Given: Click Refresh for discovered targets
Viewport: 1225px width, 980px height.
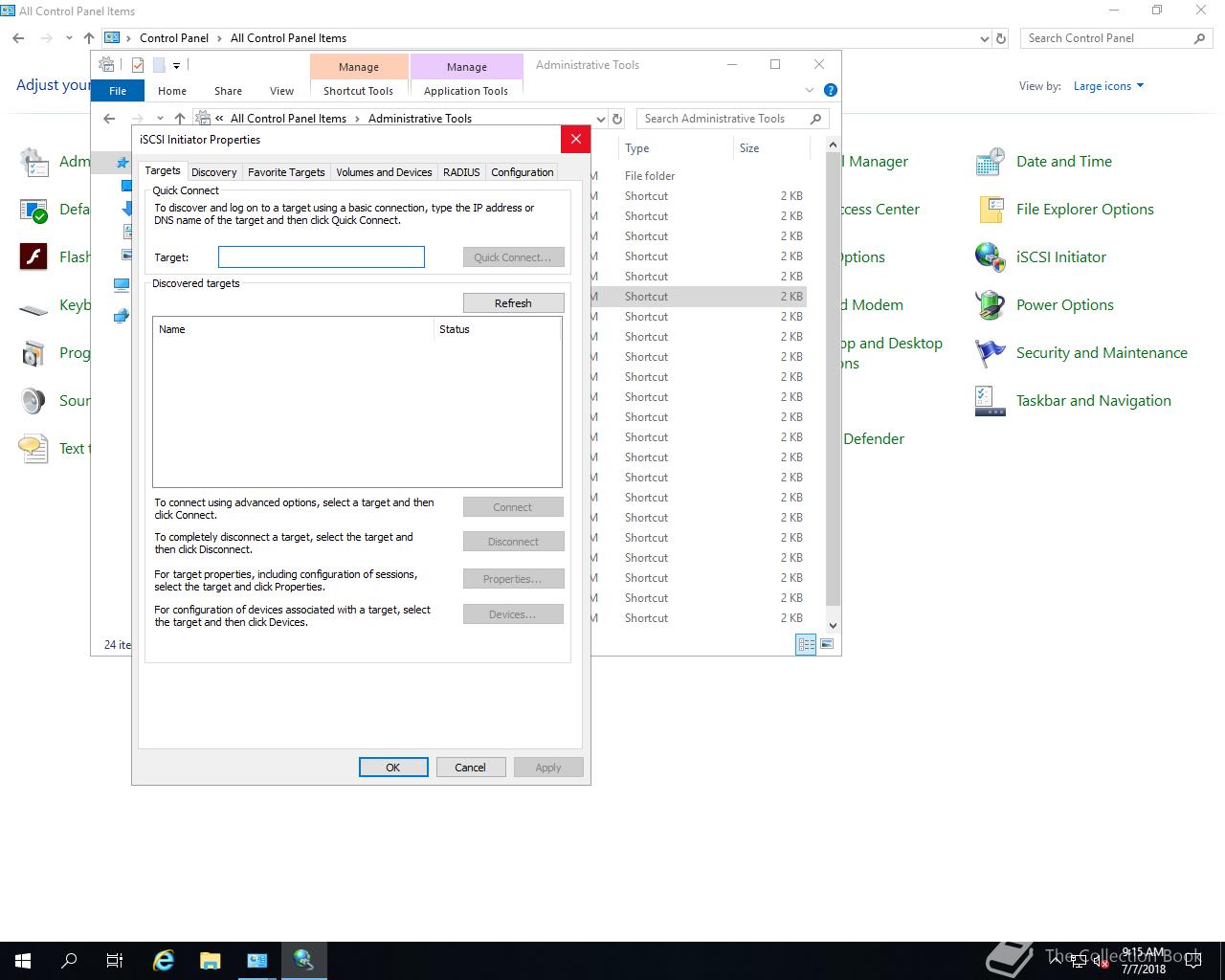Looking at the screenshot, I should pyautogui.click(x=513, y=303).
